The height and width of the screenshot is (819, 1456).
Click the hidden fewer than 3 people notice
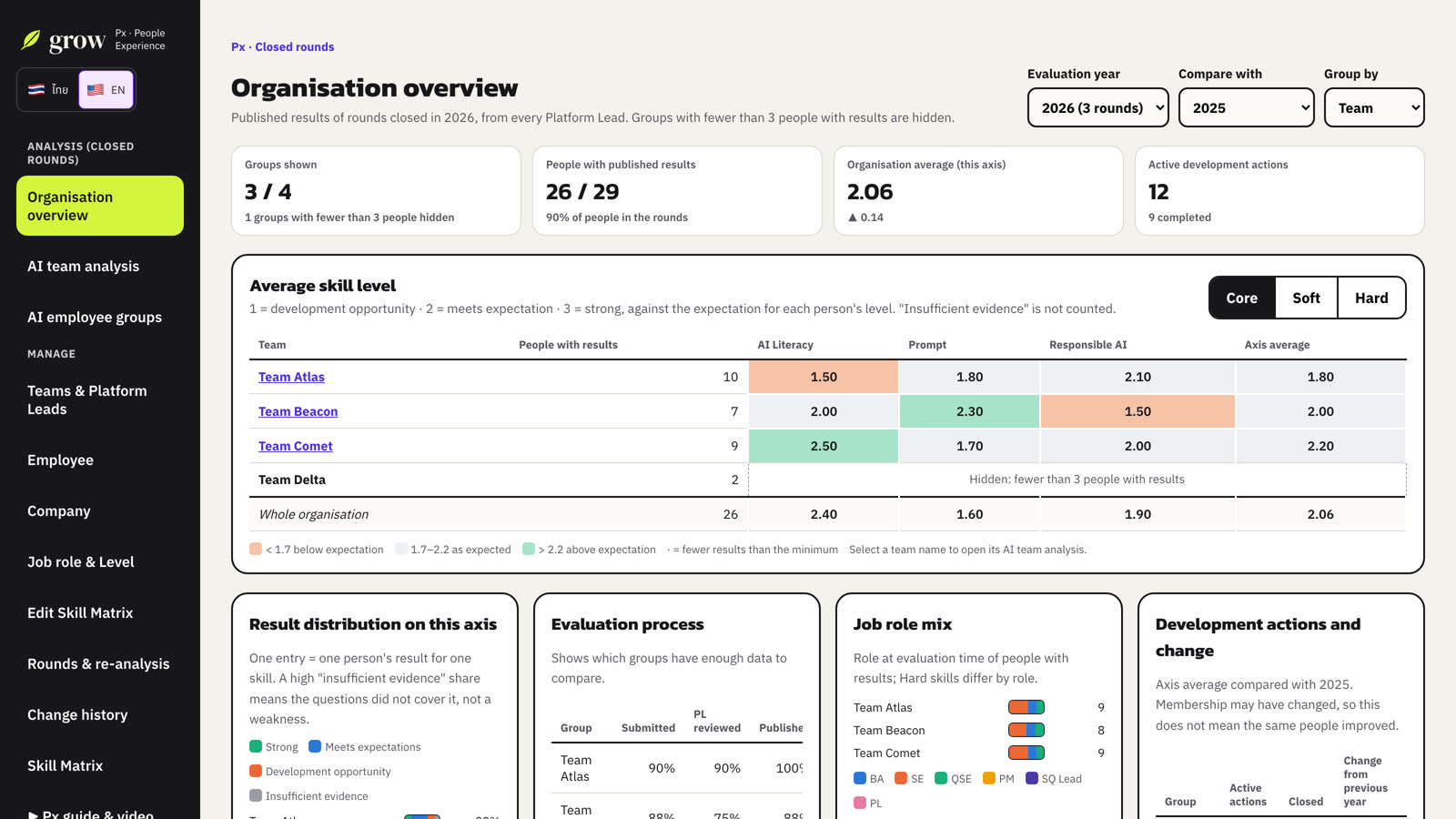[1077, 480]
